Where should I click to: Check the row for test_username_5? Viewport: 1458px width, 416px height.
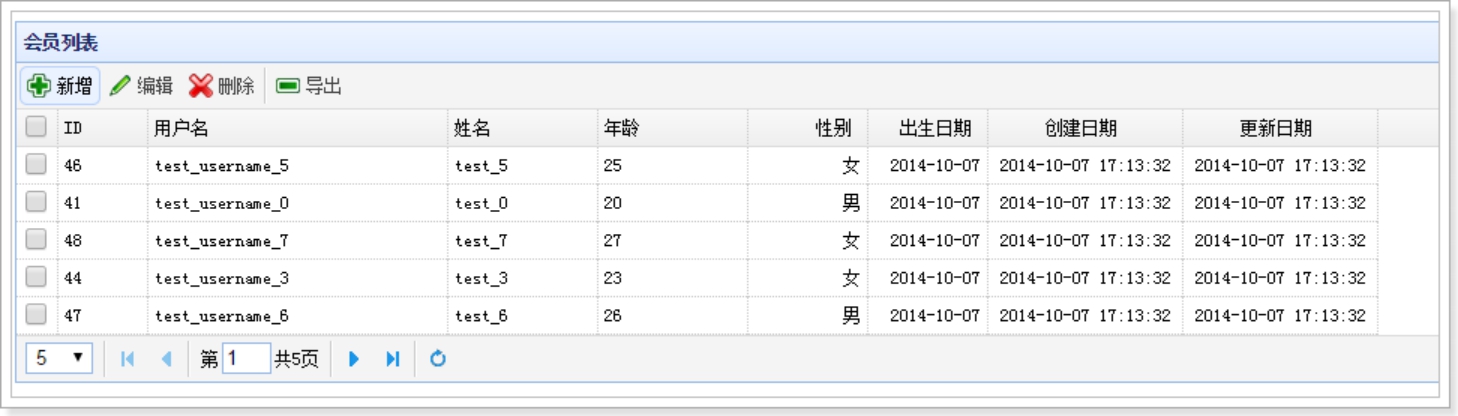36,165
